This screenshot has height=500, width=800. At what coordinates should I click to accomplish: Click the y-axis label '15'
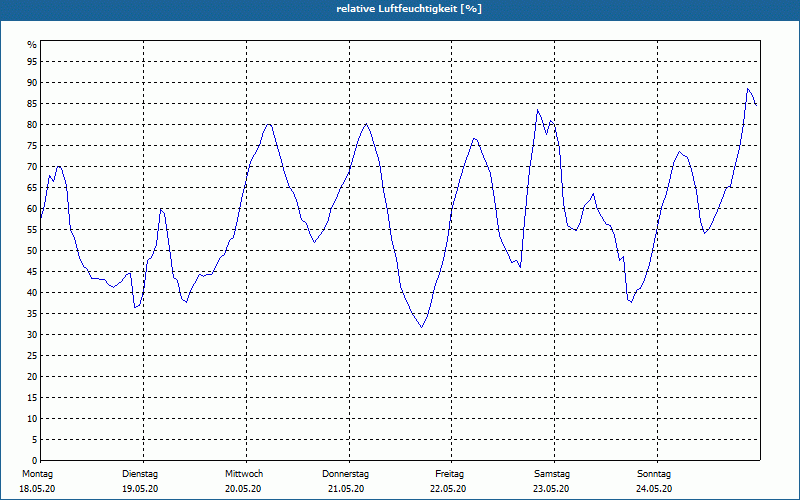click(32, 397)
